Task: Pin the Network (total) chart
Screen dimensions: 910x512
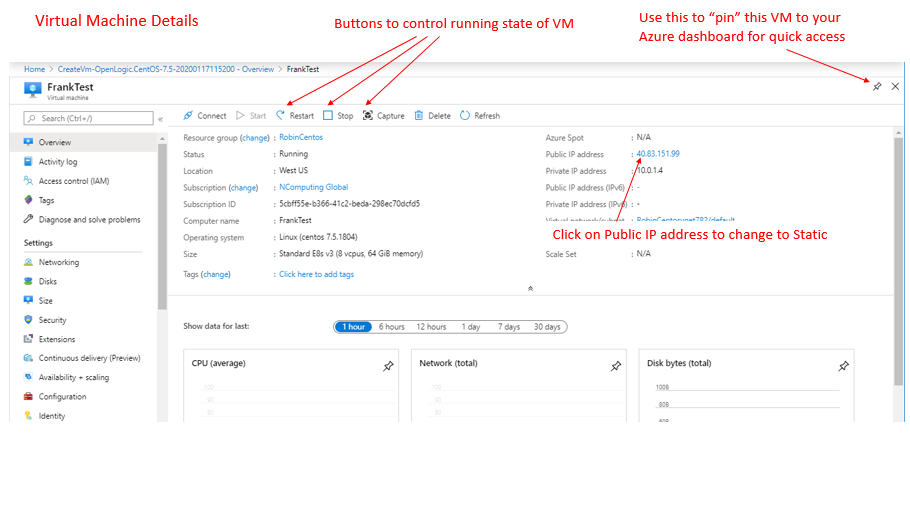Action: coord(616,366)
